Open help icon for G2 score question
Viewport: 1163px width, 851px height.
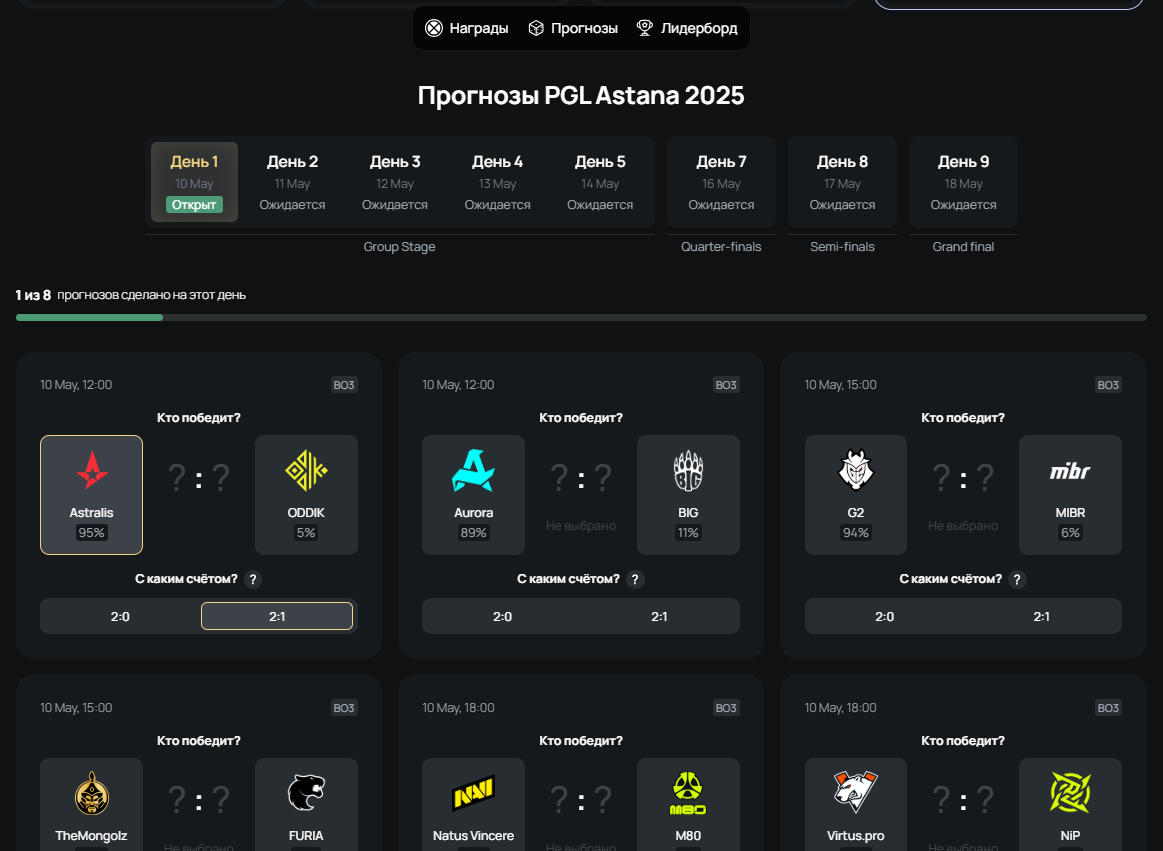tap(1017, 579)
